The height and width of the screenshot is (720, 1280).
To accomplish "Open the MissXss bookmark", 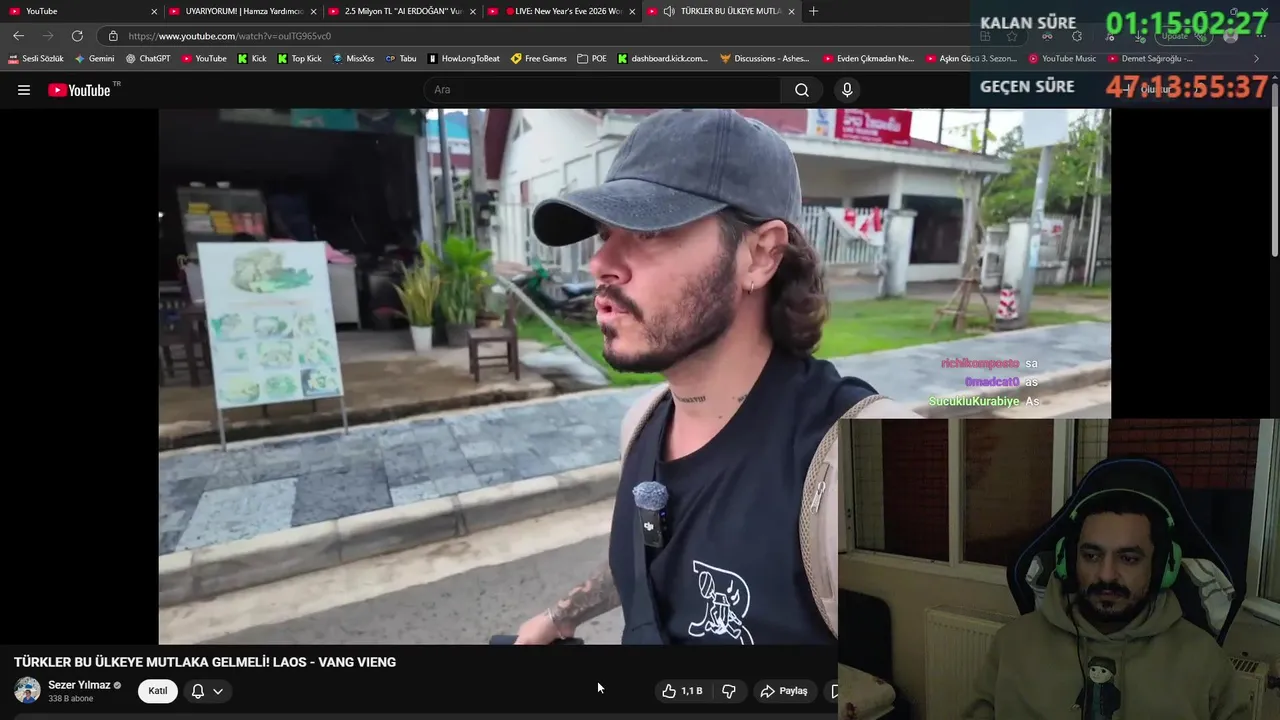I will [x=353, y=59].
